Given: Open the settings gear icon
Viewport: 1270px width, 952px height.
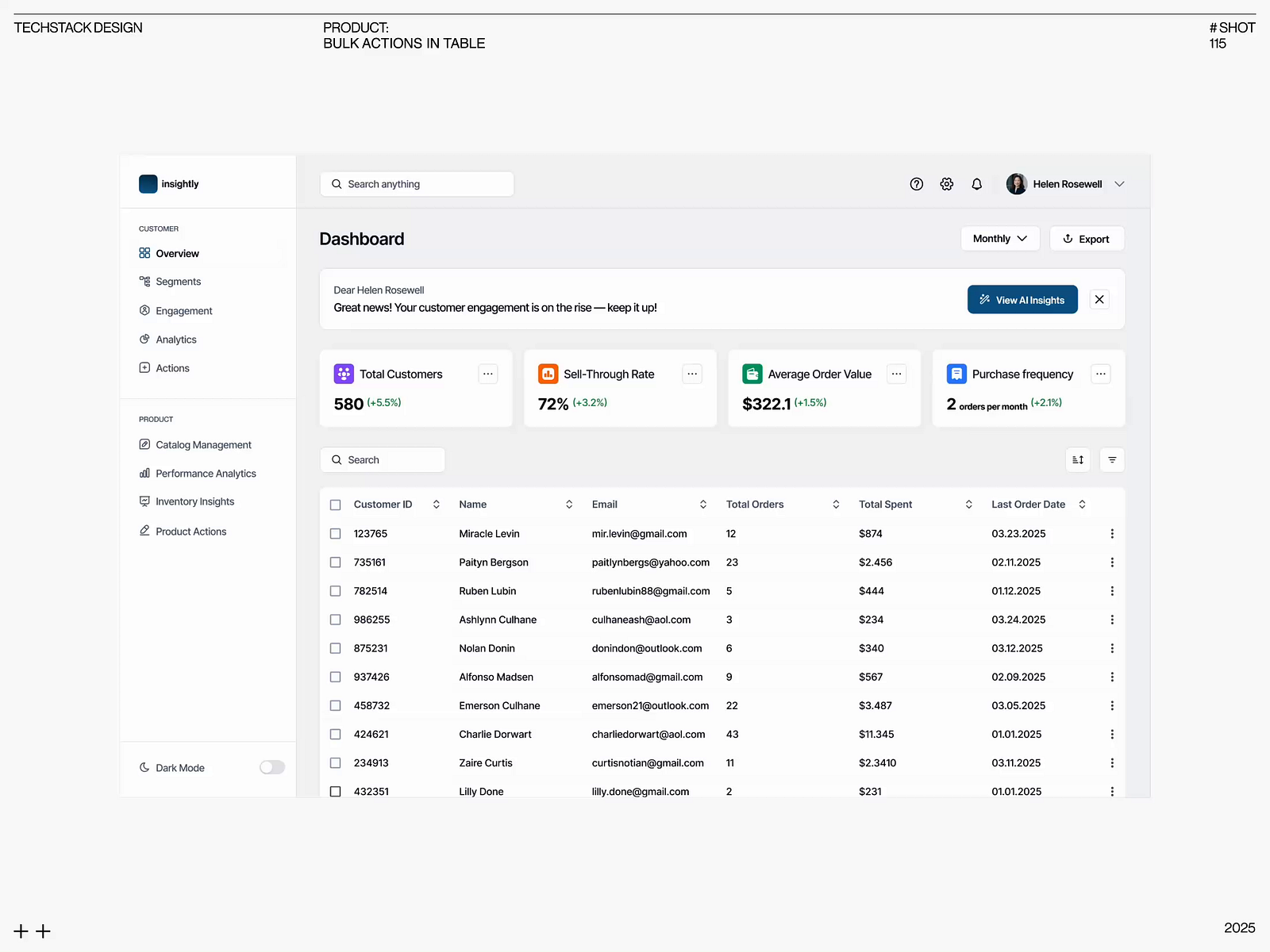Looking at the screenshot, I should pos(946,183).
